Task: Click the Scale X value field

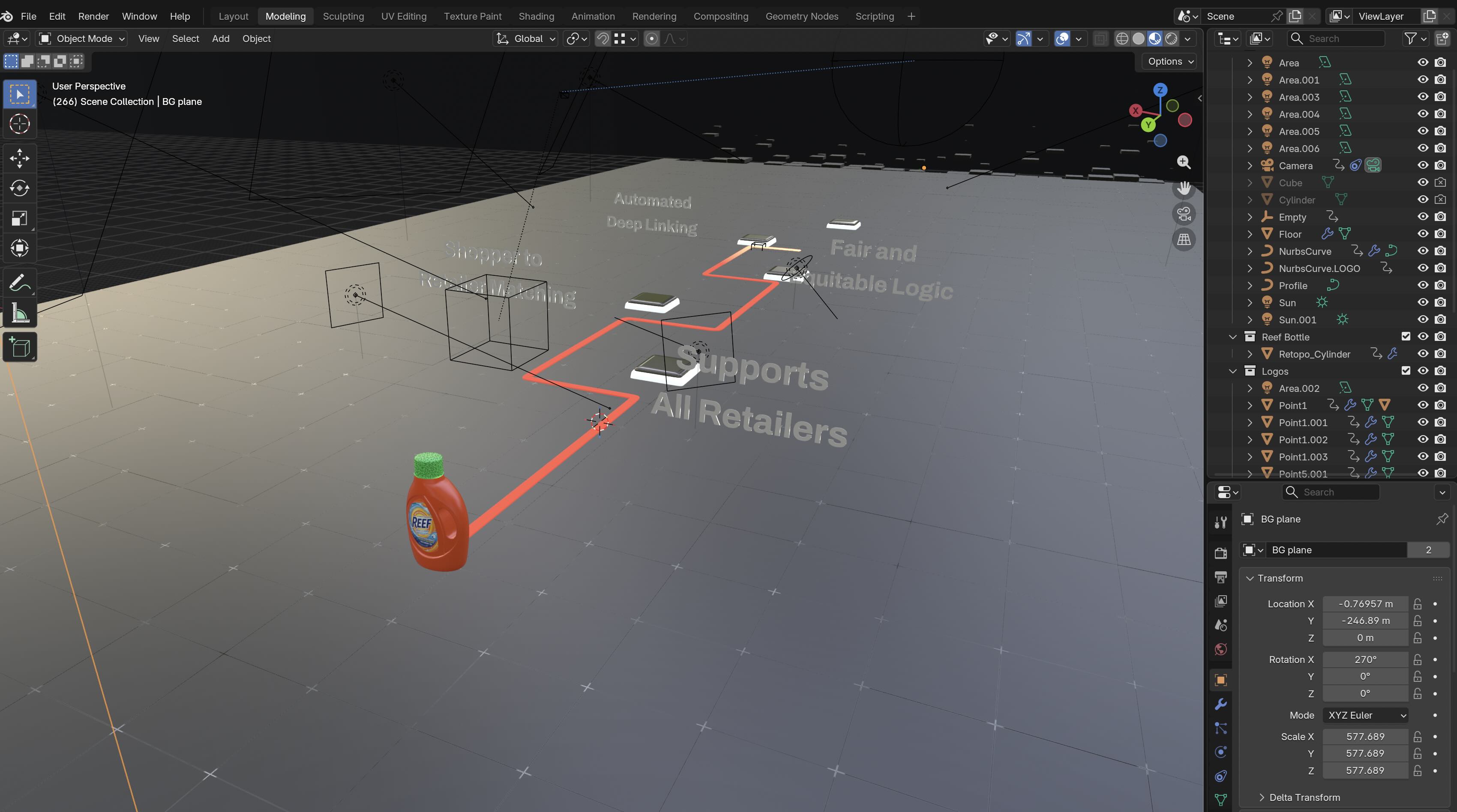Action: click(1365, 736)
